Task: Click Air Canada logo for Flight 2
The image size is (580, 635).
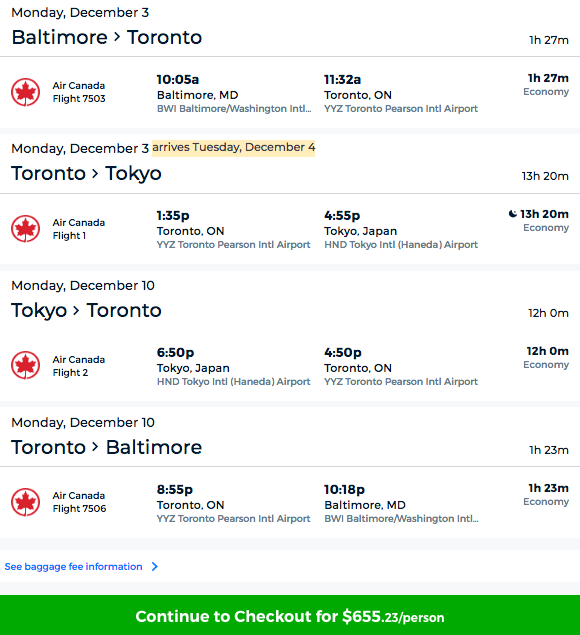Action: coord(26,365)
